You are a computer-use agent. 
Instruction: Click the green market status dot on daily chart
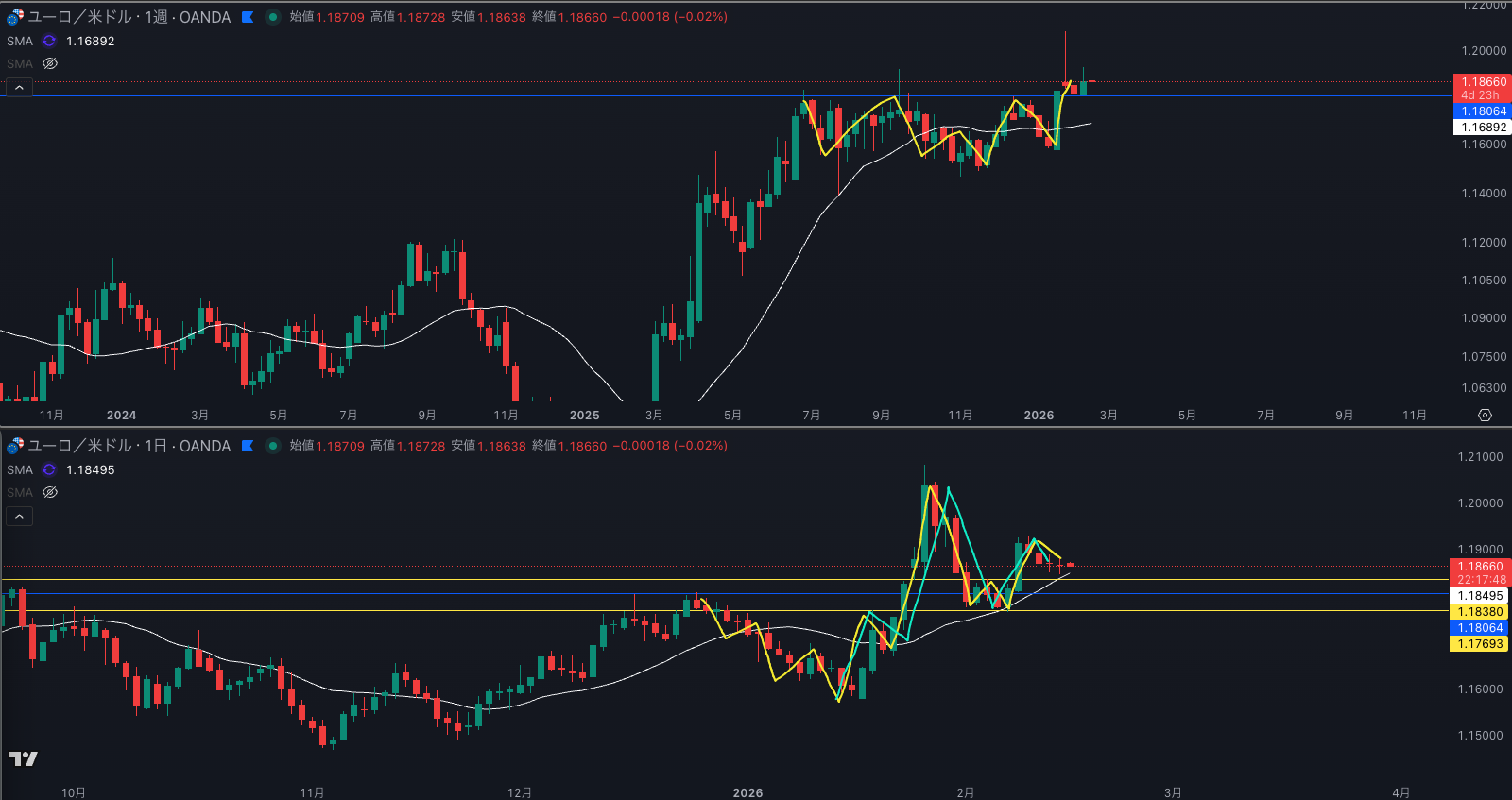tap(273, 446)
